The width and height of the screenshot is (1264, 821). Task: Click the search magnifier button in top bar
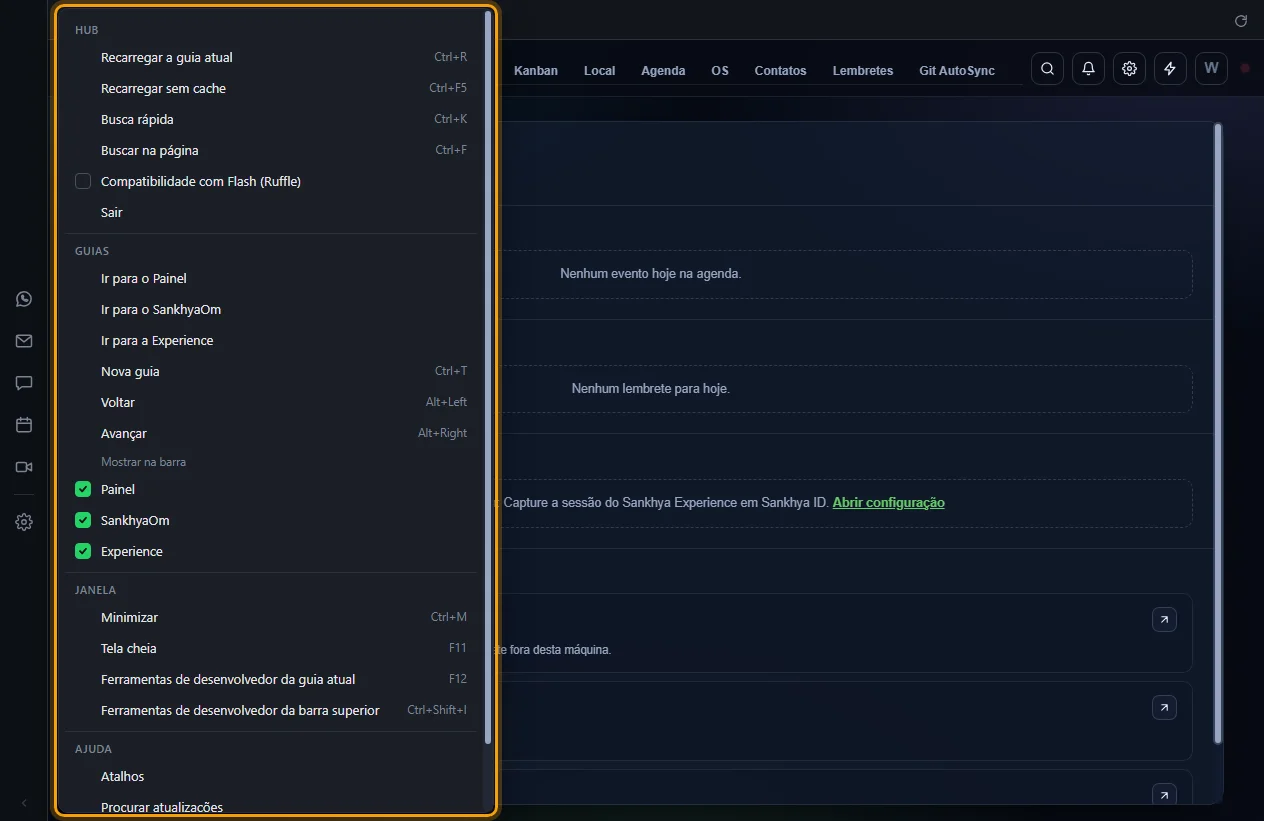[x=1047, y=69]
